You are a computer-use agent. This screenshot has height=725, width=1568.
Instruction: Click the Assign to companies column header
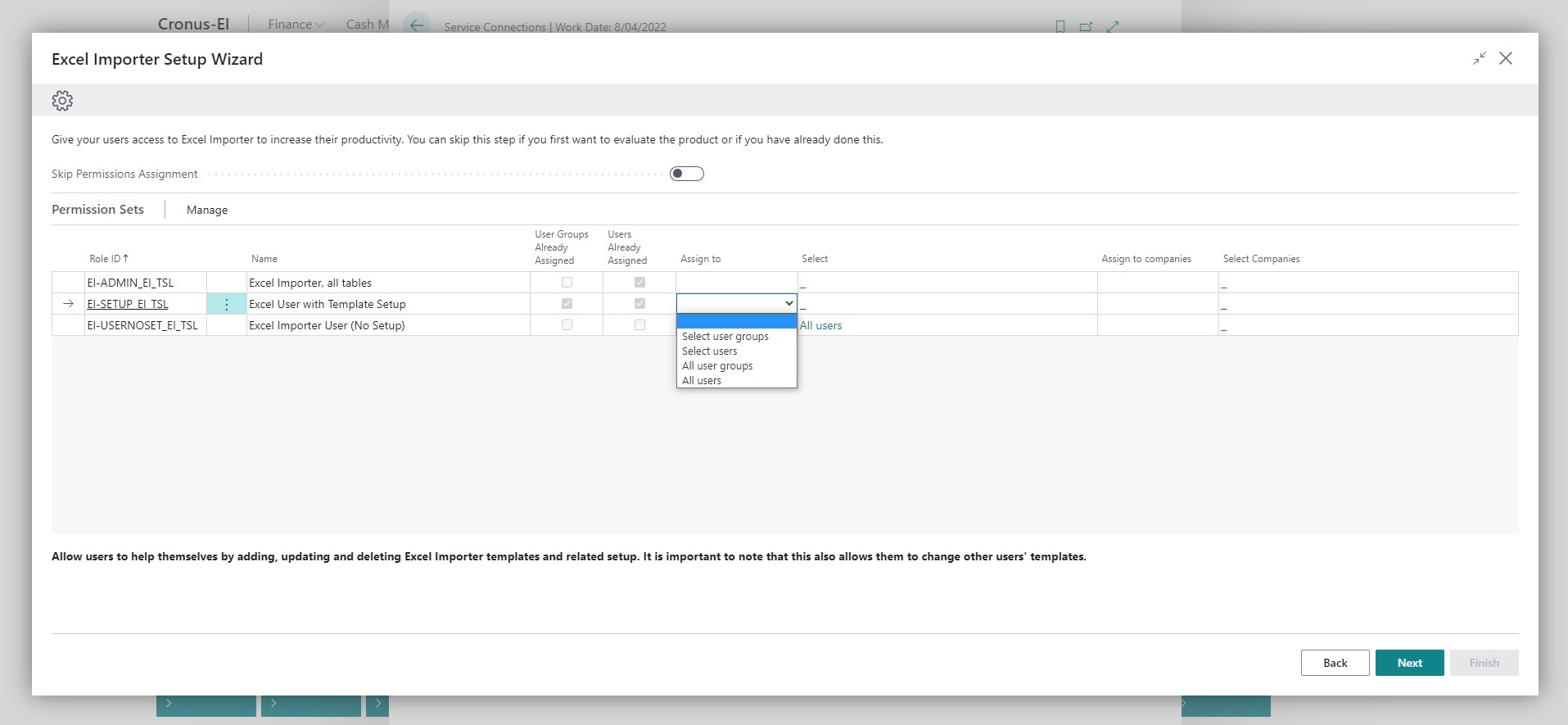(1146, 259)
